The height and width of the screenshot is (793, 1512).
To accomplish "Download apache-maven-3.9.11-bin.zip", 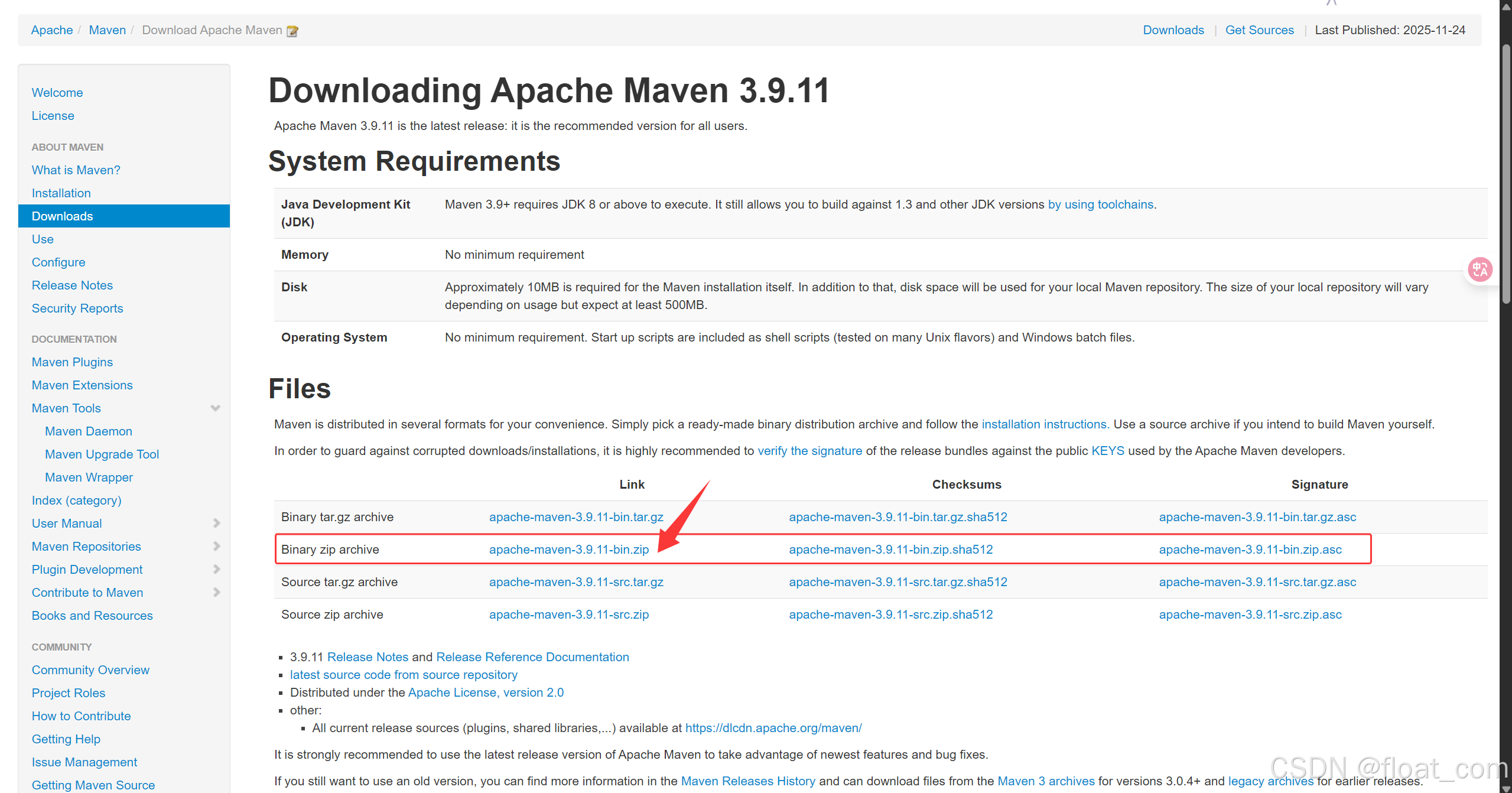I will coord(568,550).
